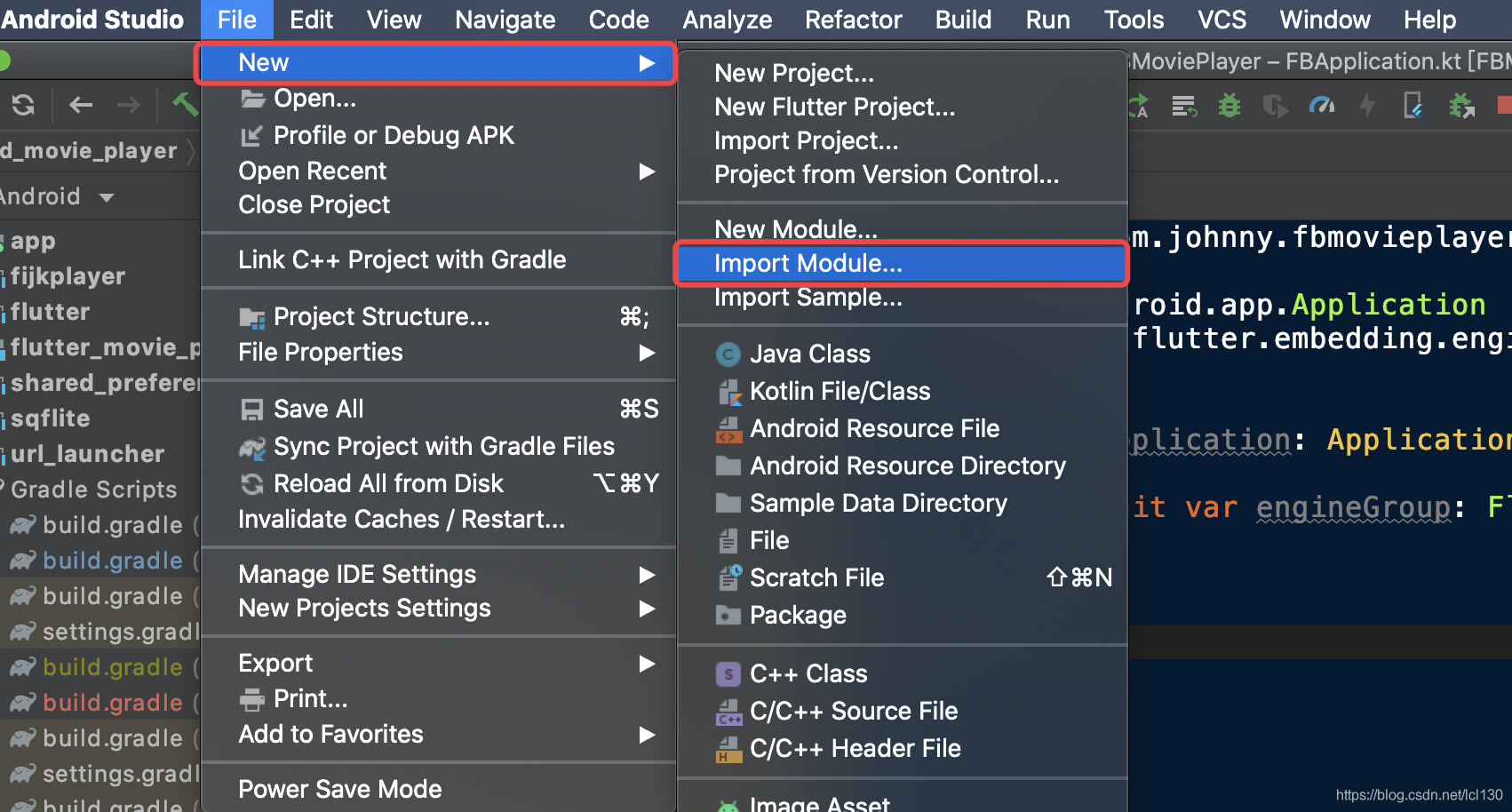Click the Flutter Attach phone icon
This screenshot has height=812, width=1512.
(1413, 106)
